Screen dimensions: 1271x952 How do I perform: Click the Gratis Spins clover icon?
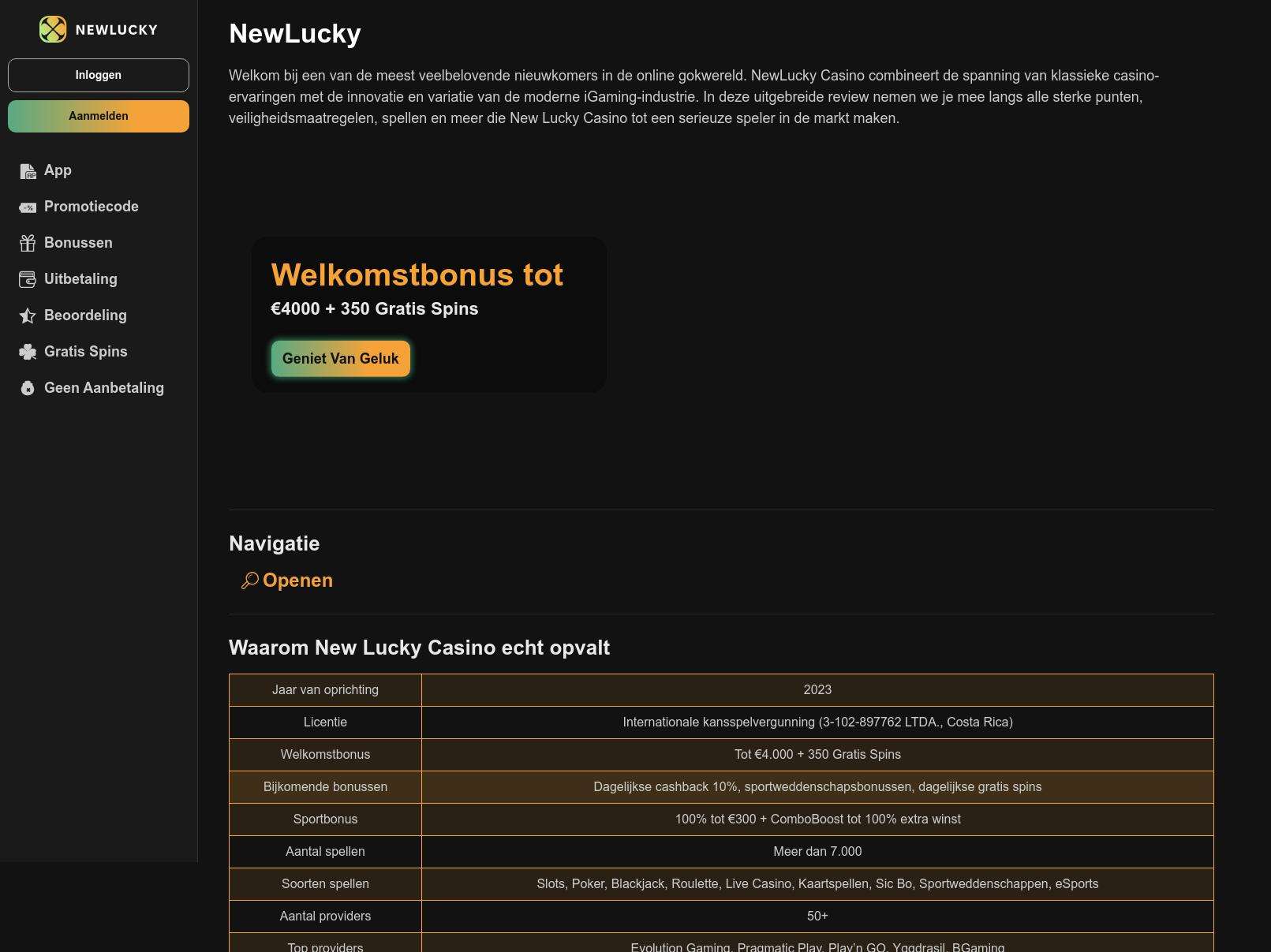[28, 353]
